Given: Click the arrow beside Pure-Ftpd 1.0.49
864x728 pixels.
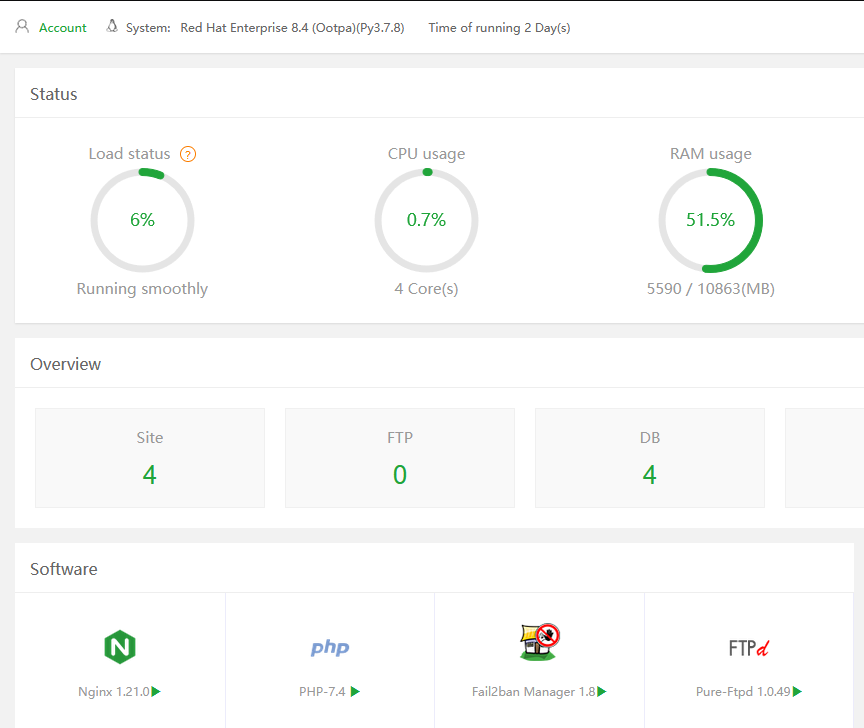Looking at the screenshot, I should click(x=797, y=691).
